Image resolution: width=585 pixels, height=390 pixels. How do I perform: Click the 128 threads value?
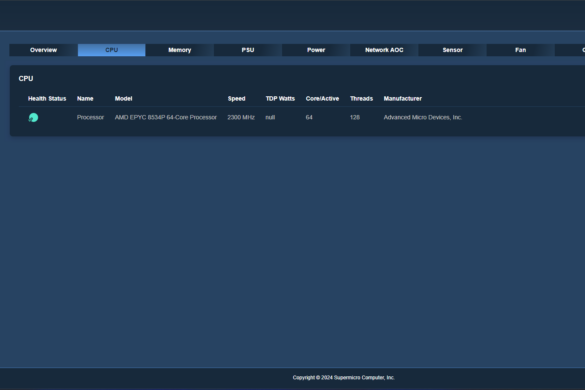tap(355, 117)
